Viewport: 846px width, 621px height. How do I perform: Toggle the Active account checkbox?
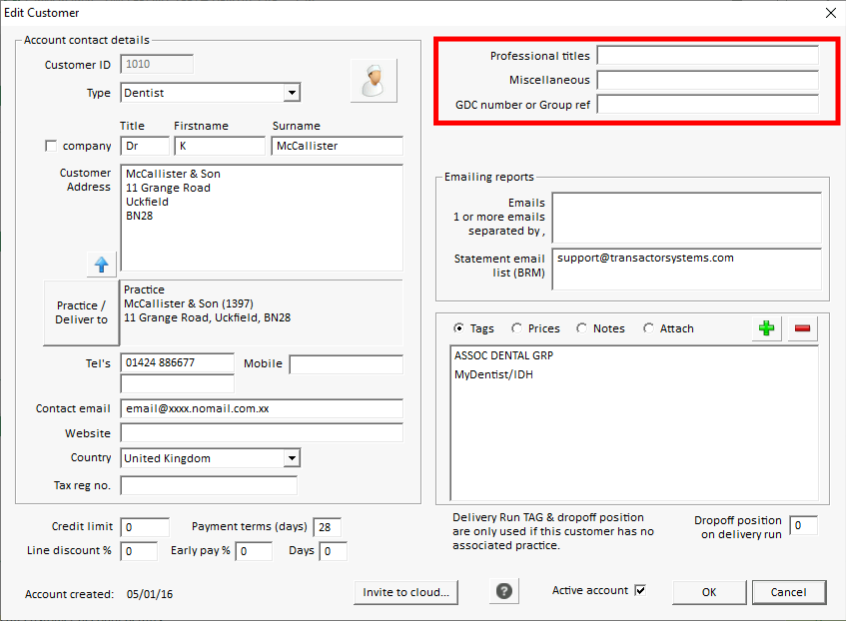[x=640, y=590]
